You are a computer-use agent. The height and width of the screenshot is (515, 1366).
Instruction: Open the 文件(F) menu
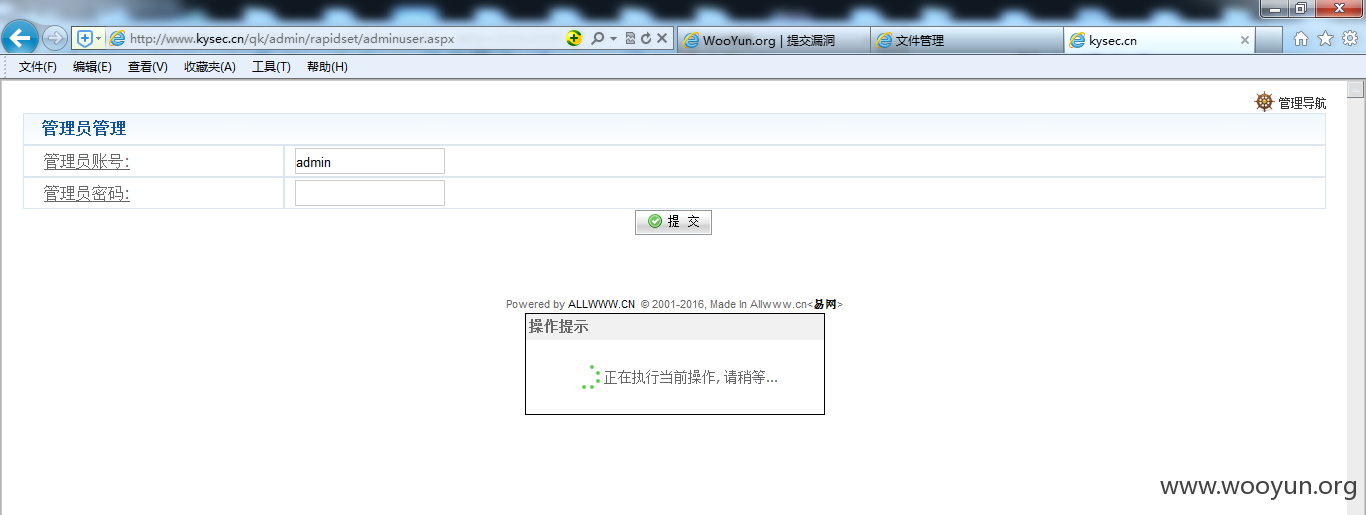pyautogui.click(x=38, y=67)
